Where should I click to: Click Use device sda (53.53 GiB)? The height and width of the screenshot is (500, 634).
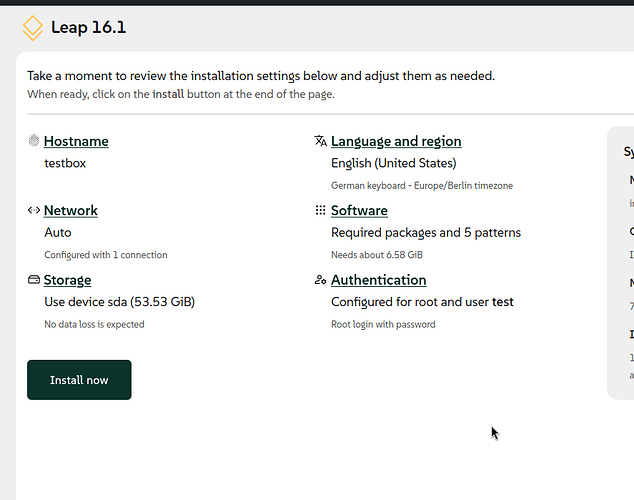coord(120,302)
